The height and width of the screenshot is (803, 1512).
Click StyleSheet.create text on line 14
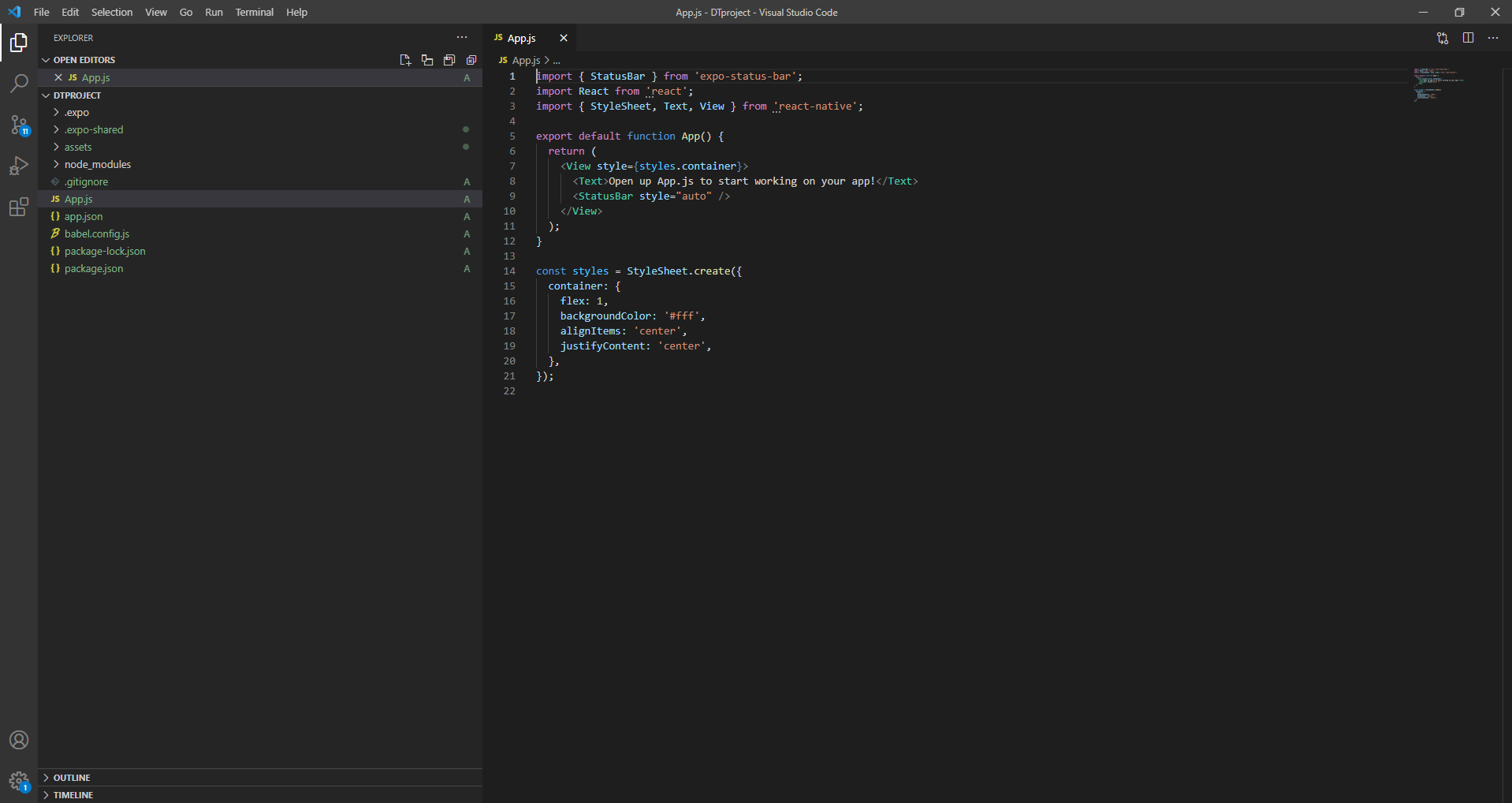click(x=679, y=271)
